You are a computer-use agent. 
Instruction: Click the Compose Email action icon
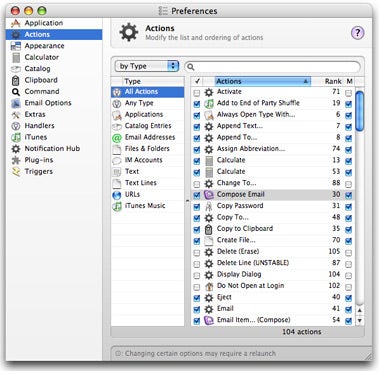tap(209, 195)
